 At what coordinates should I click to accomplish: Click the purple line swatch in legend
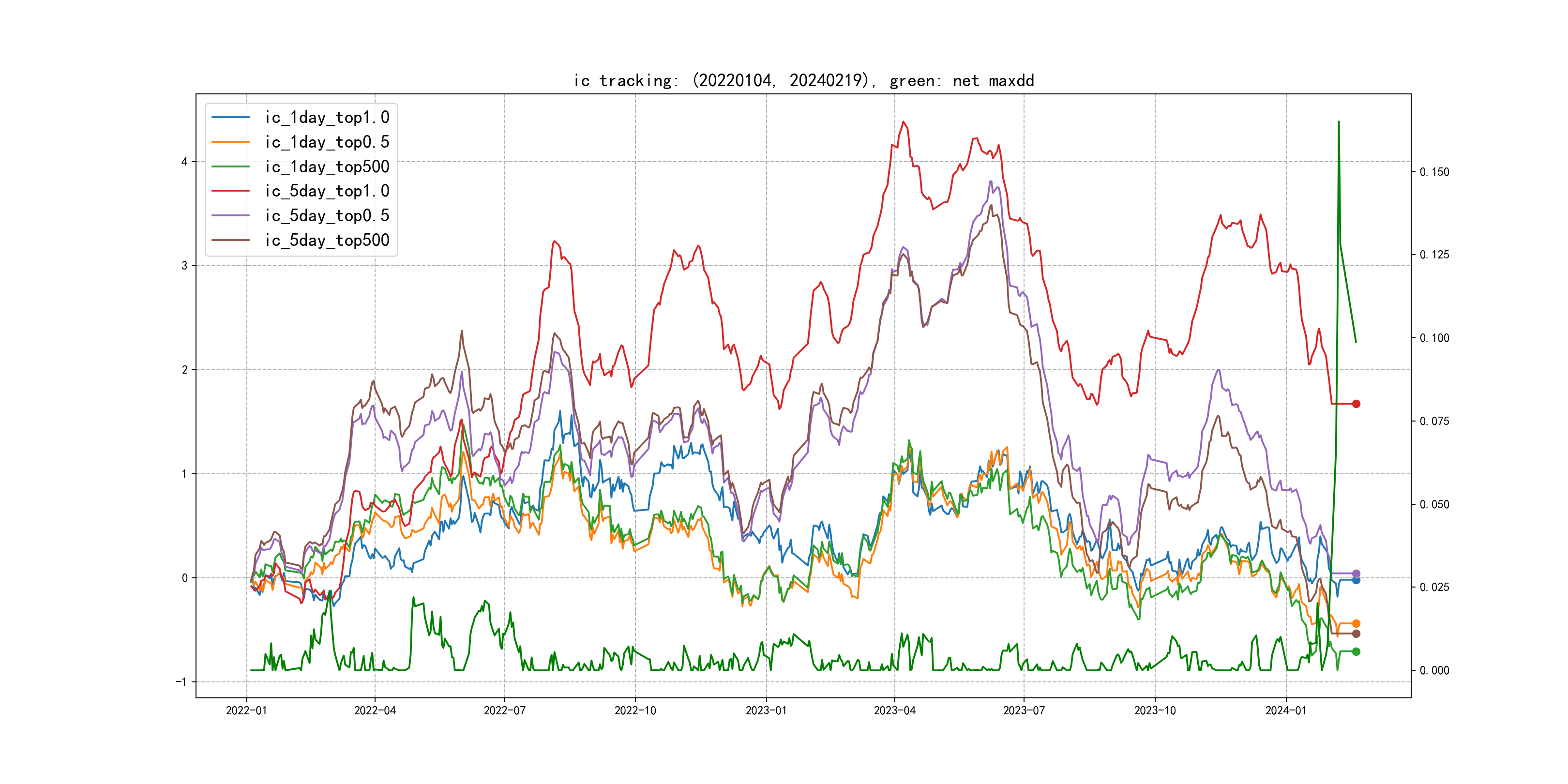tap(231, 215)
